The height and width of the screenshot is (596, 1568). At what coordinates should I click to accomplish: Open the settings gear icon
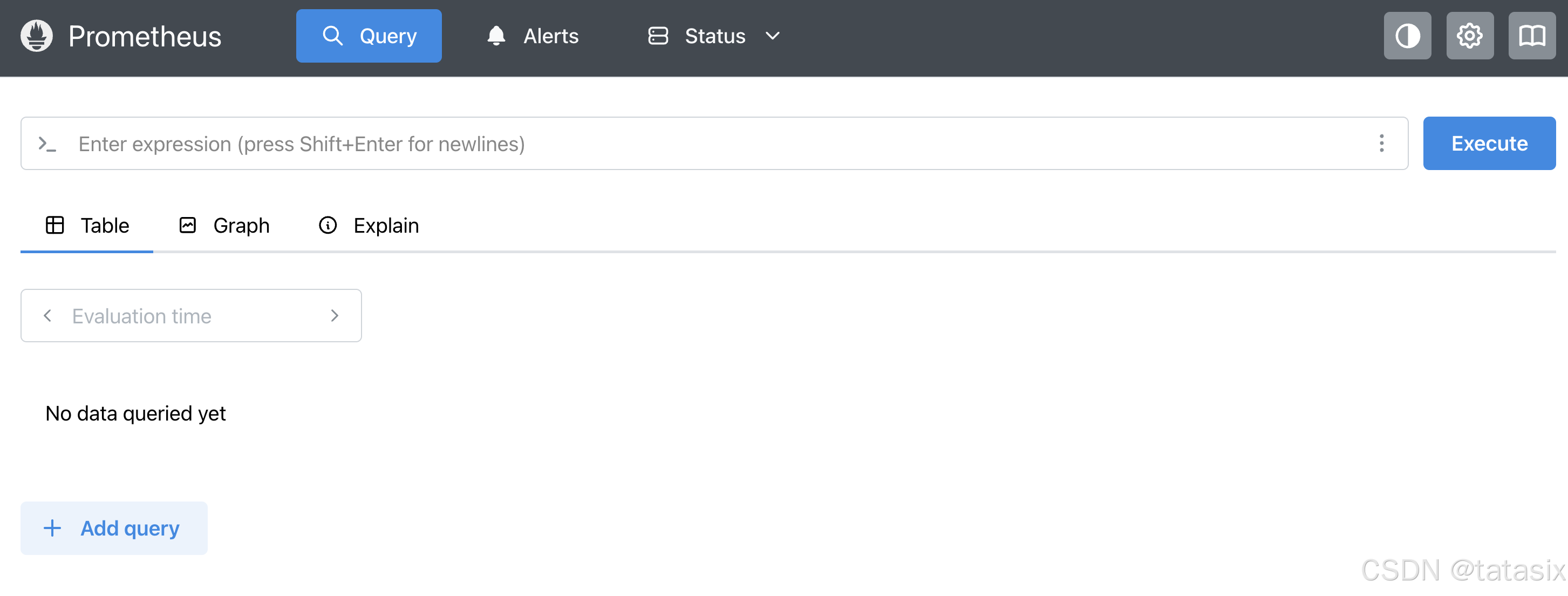click(x=1469, y=36)
